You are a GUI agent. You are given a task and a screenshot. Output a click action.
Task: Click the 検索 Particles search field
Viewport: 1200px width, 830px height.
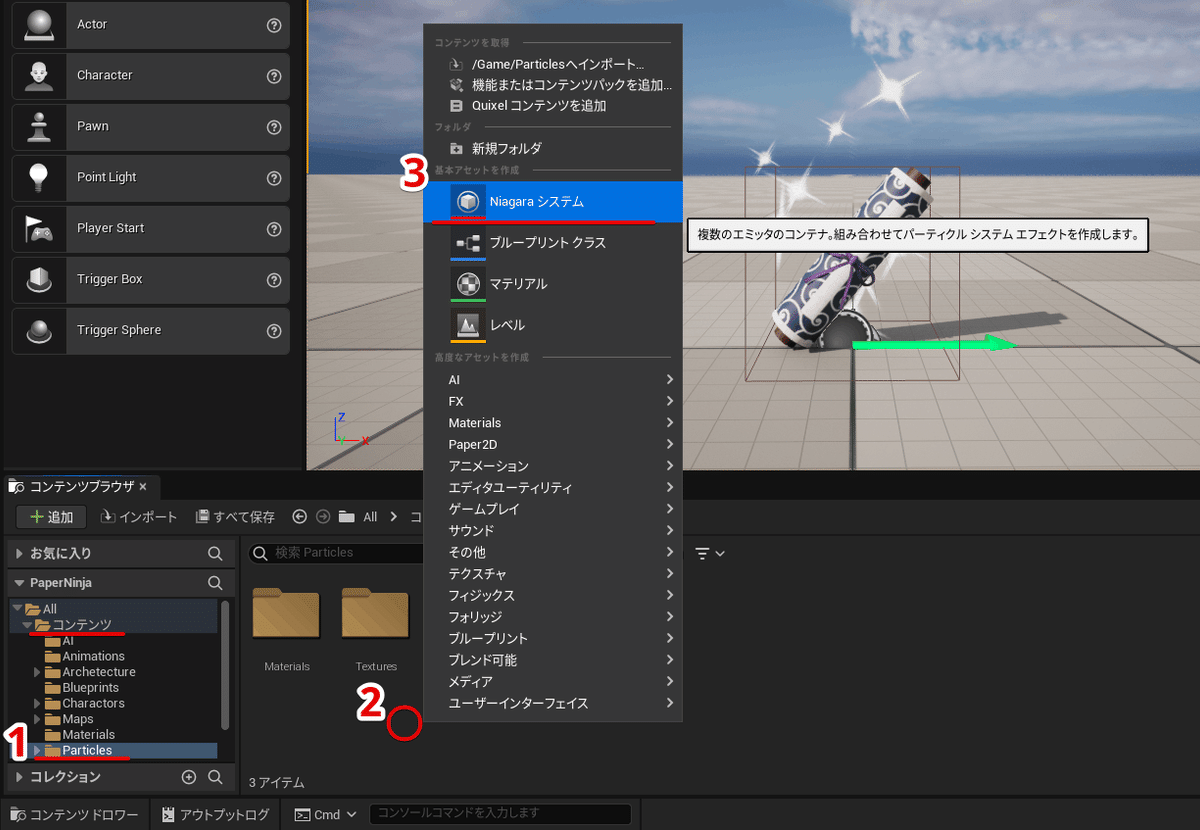pos(336,552)
